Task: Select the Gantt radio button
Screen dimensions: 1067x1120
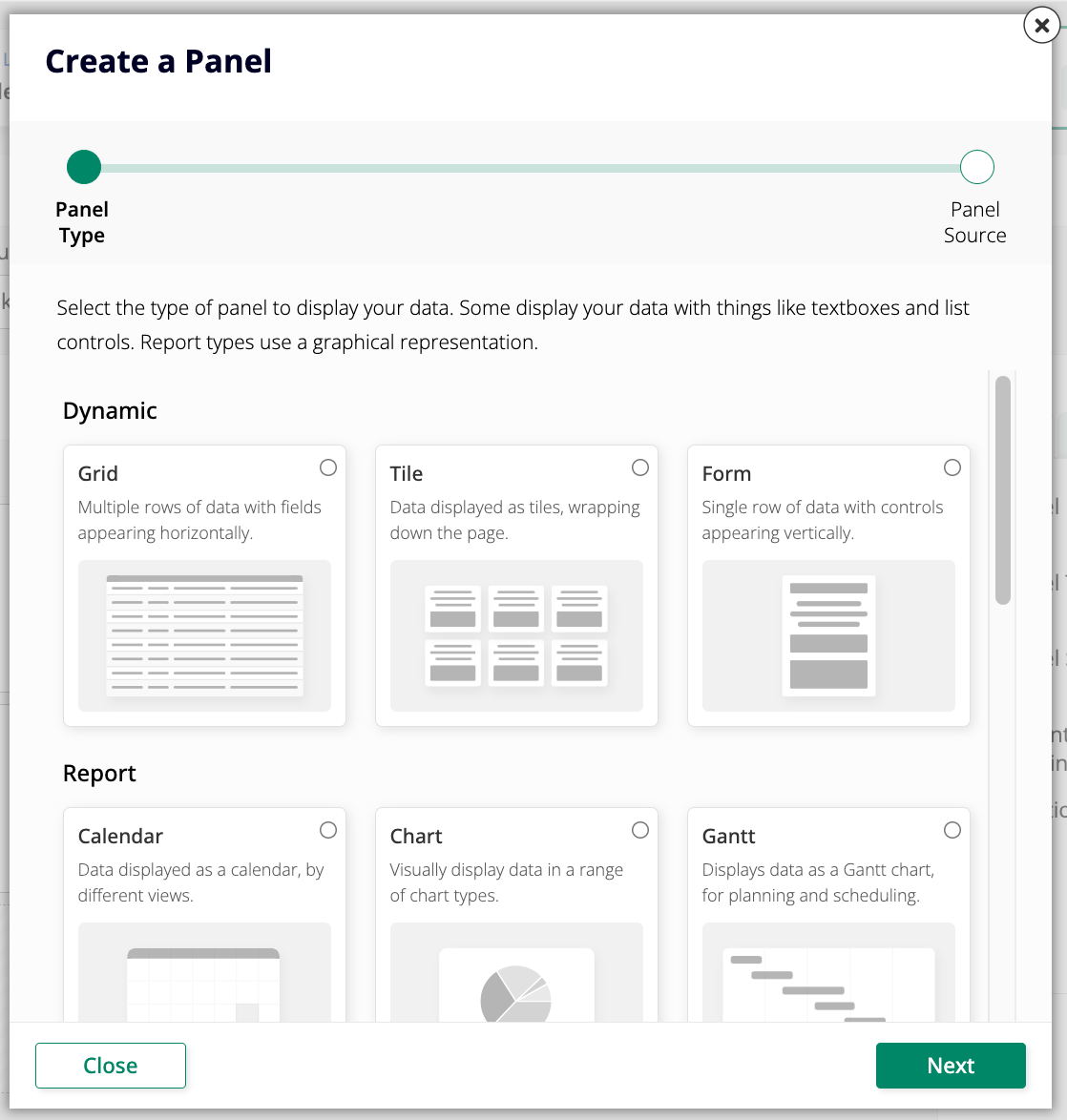Action: coord(952,830)
